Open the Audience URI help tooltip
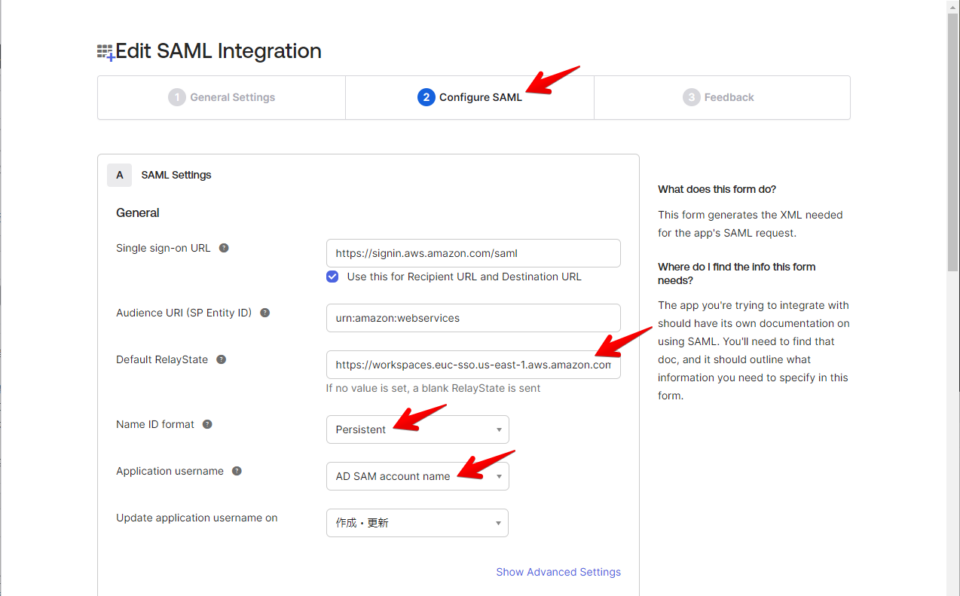The height and width of the screenshot is (596, 960). click(265, 313)
